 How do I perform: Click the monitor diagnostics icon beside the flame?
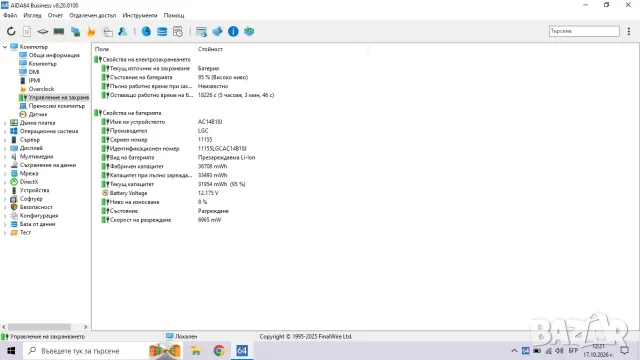pos(108,31)
